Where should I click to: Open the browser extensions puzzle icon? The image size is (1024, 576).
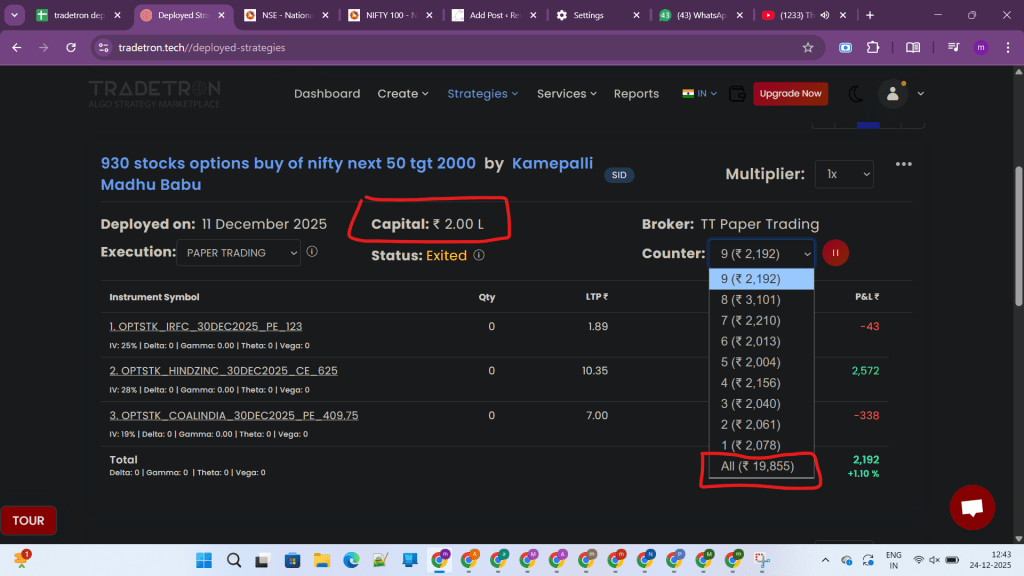873,47
